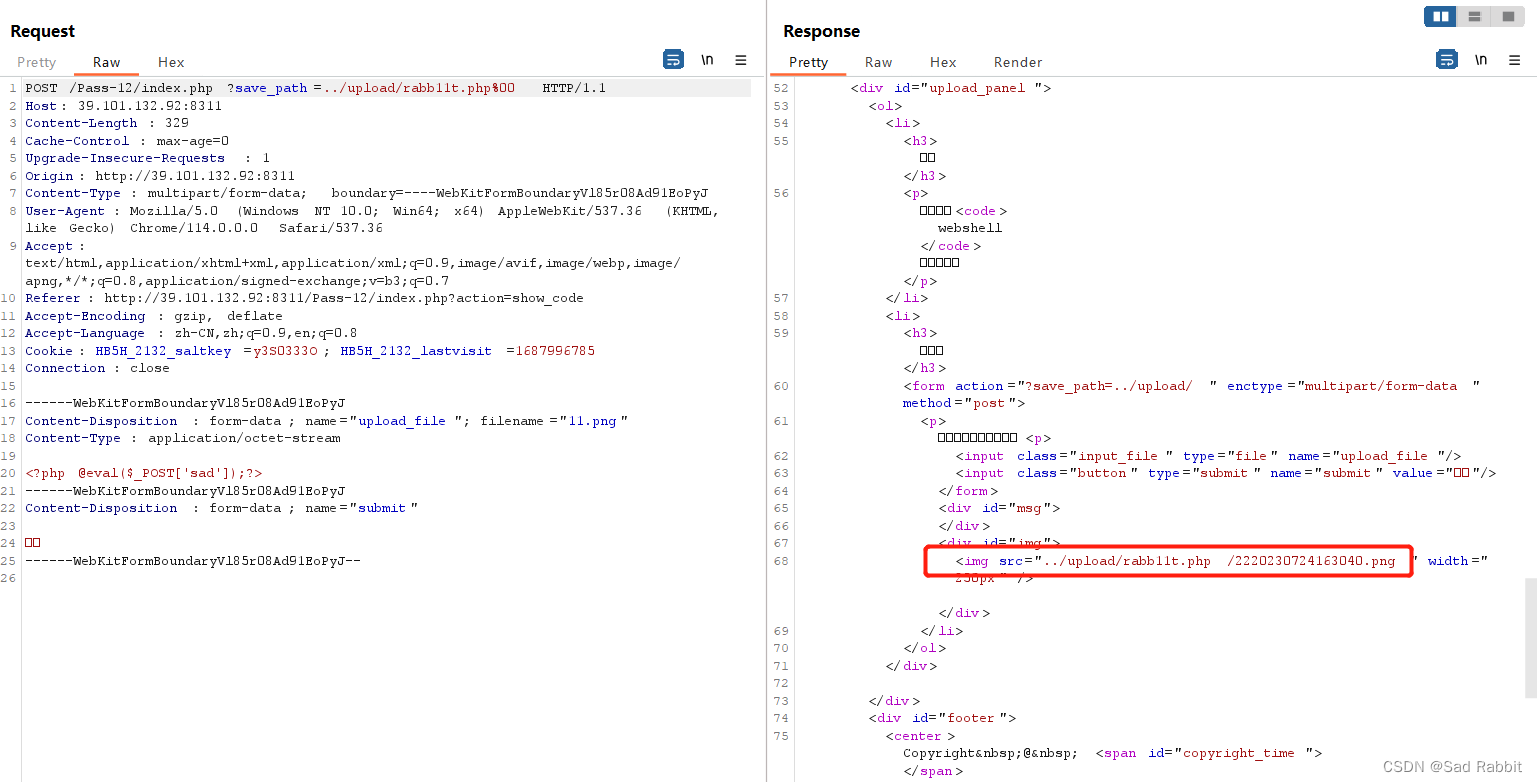
Task: Open the Response panel hamburger menu
Action: click(1513, 60)
